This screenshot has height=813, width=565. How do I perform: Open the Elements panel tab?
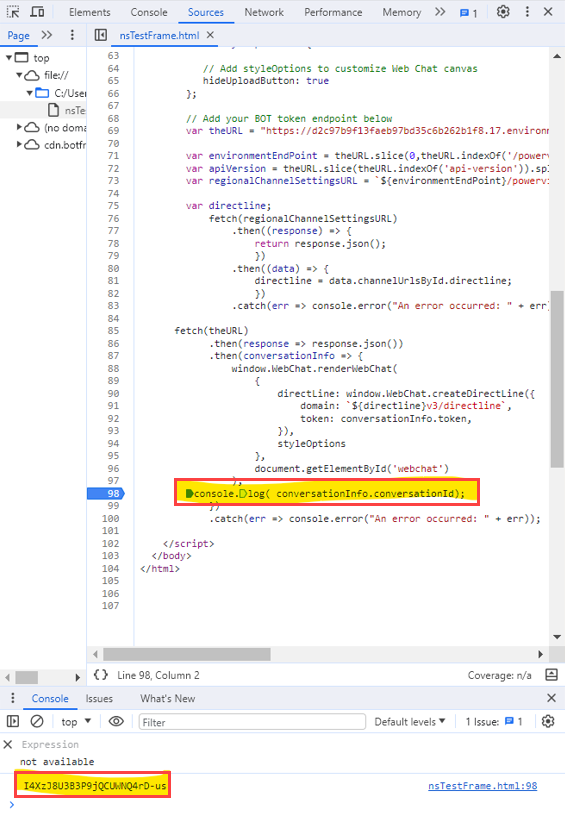tap(90, 12)
